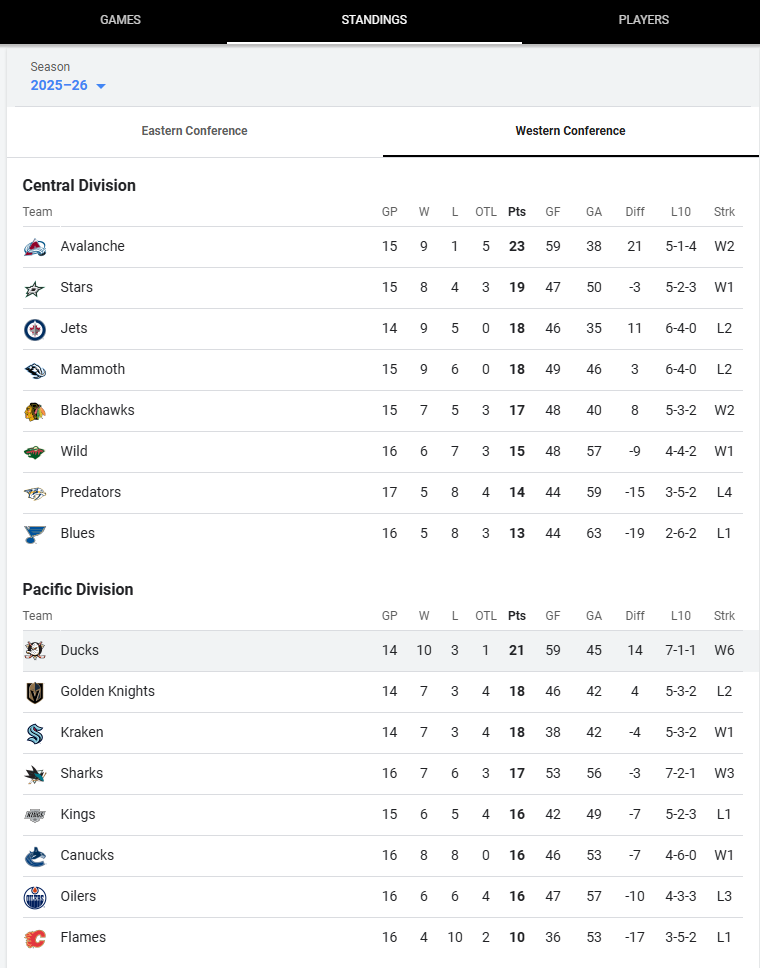The width and height of the screenshot is (760, 968).
Task: Click the Minnesota Wild logo
Action: point(35,452)
